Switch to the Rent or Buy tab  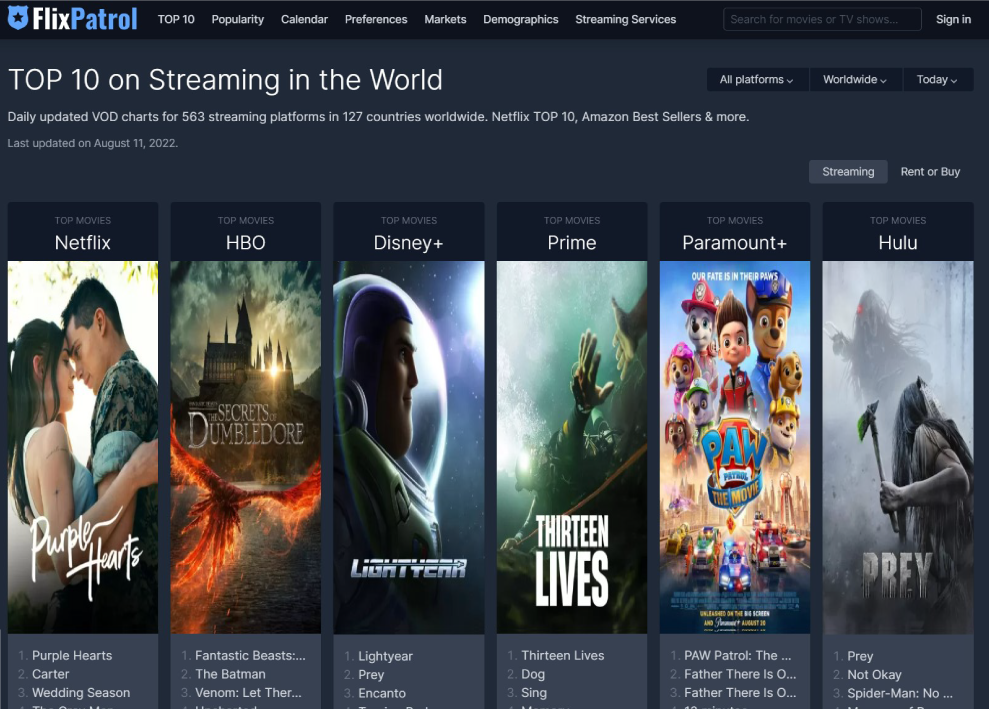click(x=930, y=172)
